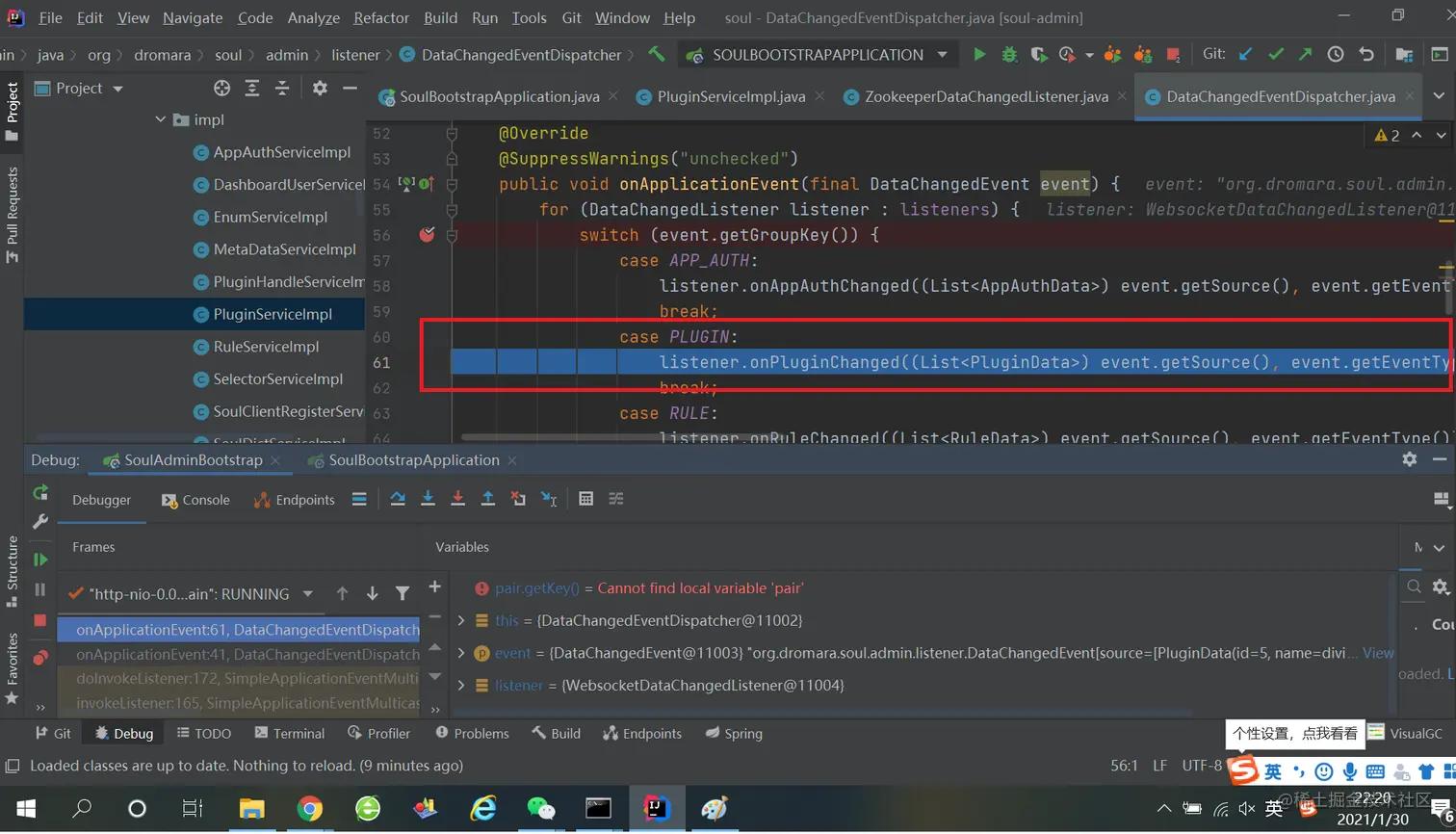This screenshot has width=1456, height=834.
Task: Expand the 'event' variable node
Action: coord(460,653)
